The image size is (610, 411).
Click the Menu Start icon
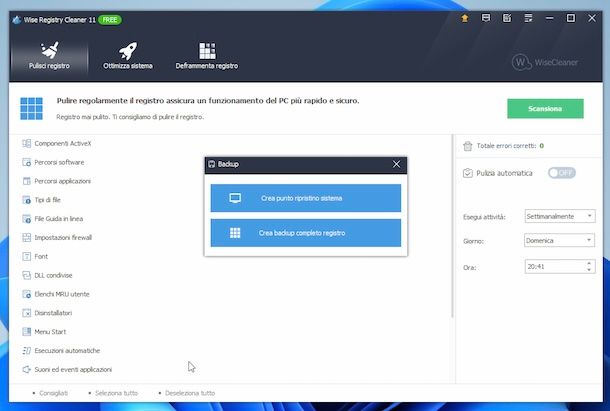[26, 332]
